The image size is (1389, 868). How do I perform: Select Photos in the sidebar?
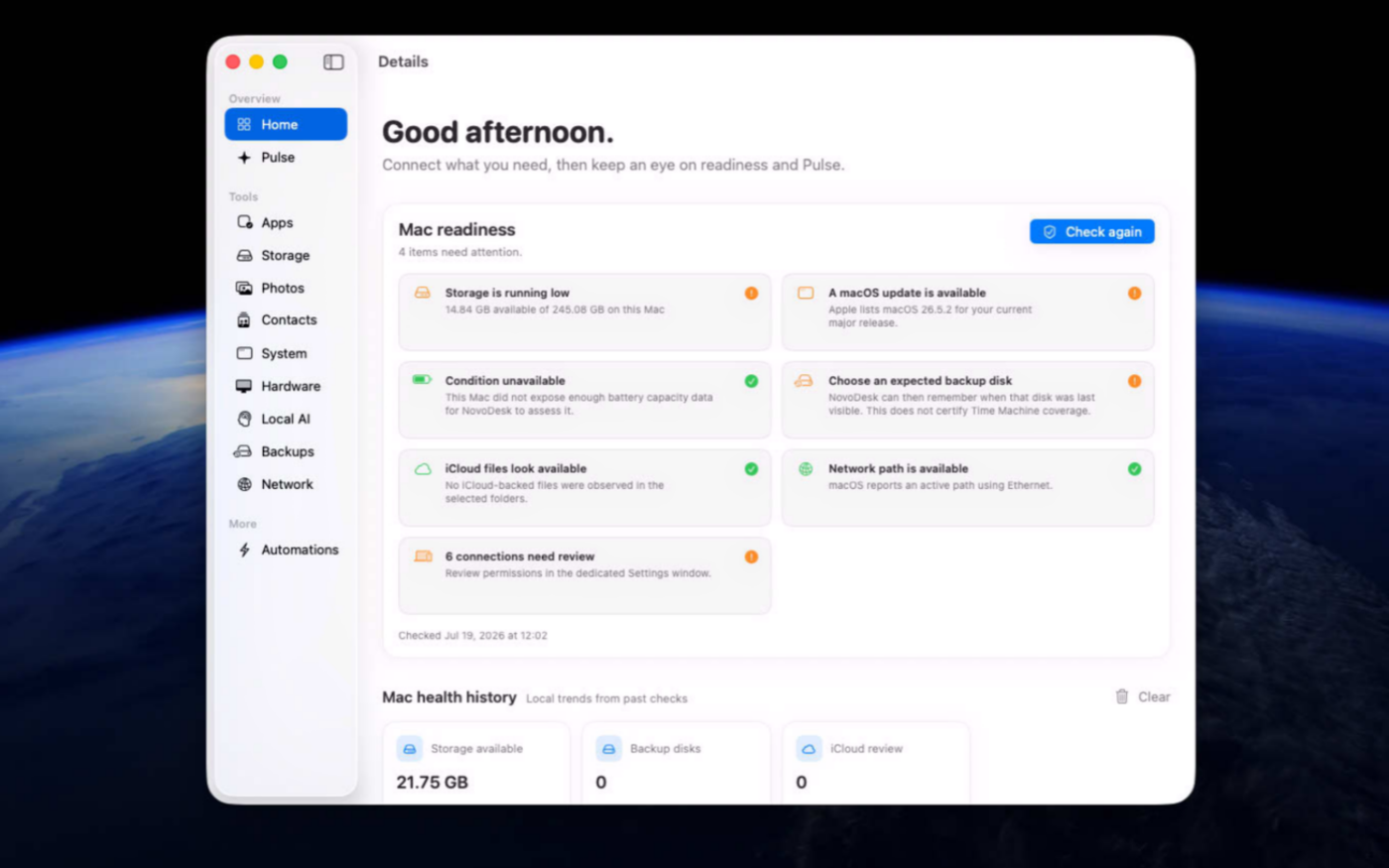click(x=286, y=288)
